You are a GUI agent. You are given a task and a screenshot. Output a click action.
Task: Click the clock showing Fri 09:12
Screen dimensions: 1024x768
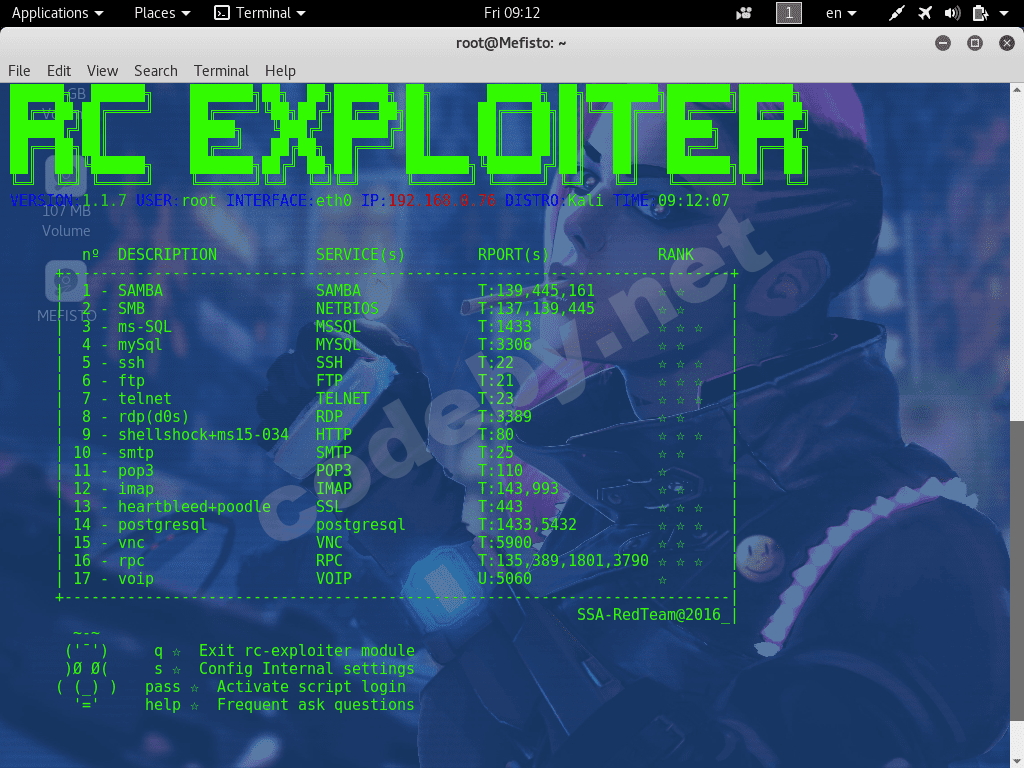coord(512,13)
